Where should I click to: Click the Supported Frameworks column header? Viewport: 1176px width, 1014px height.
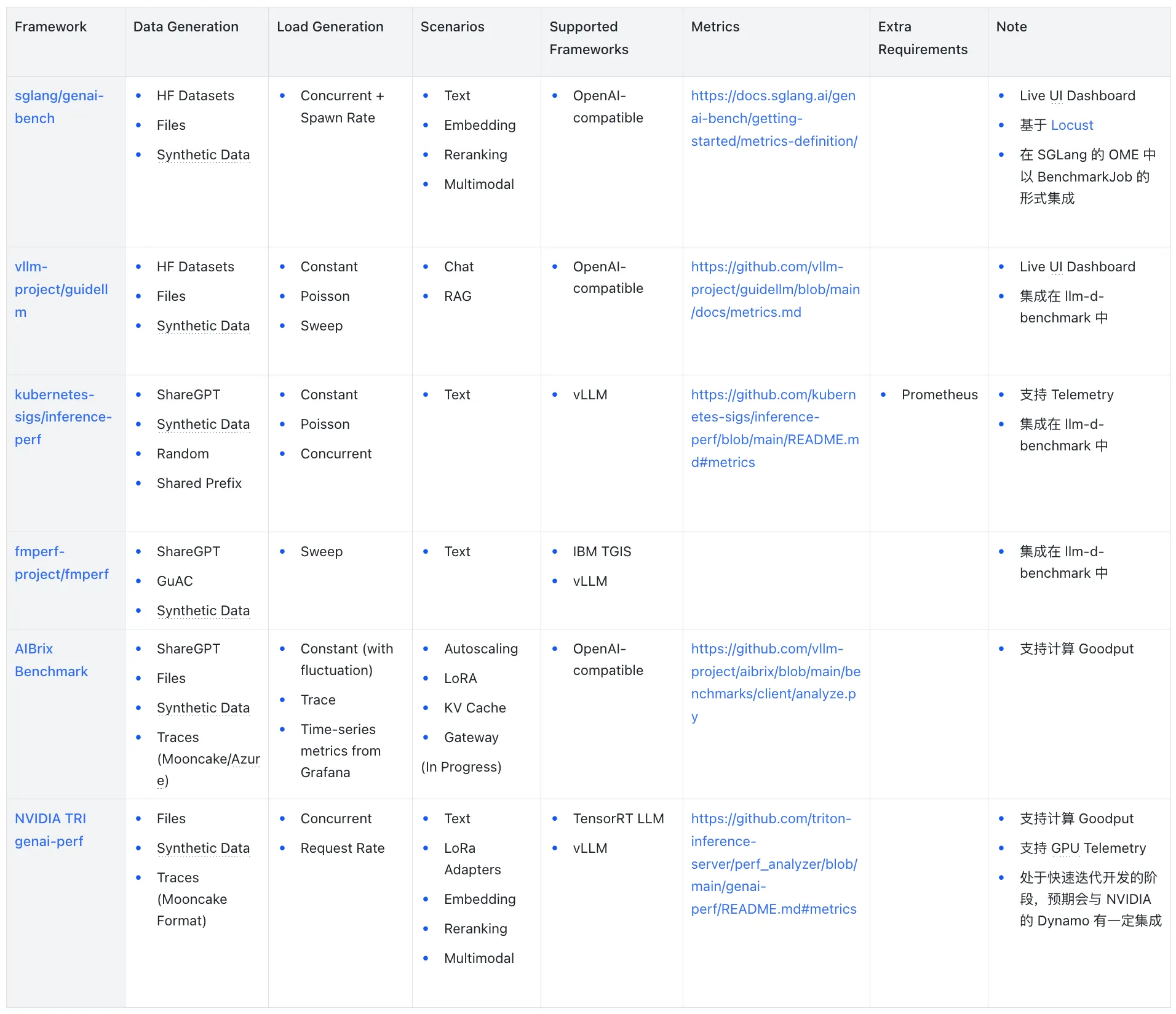[x=588, y=38]
